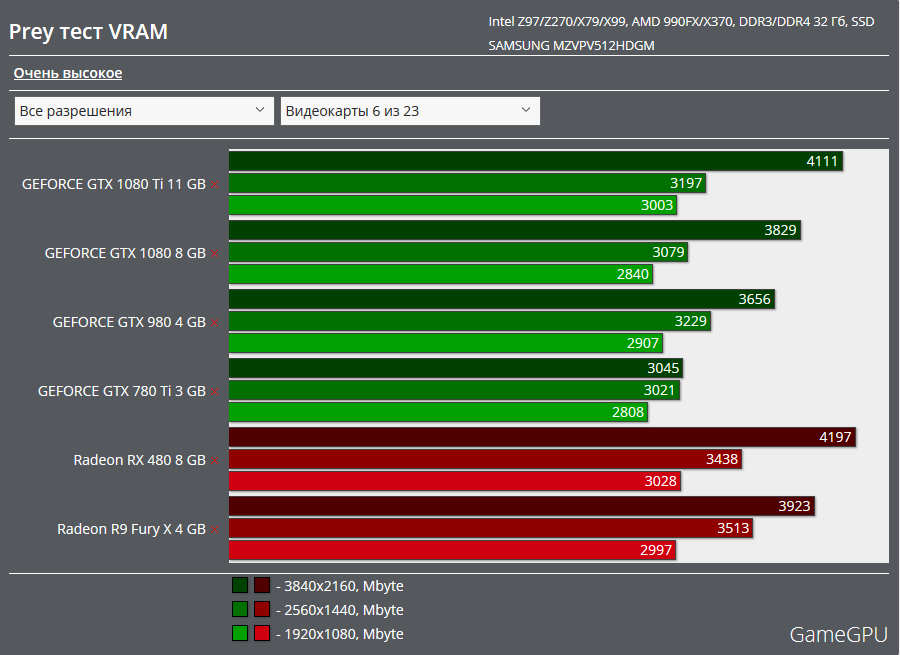900x655 pixels.
Task: Click red X next to GTX 1080 8 GB
Action: click(214, 254)
